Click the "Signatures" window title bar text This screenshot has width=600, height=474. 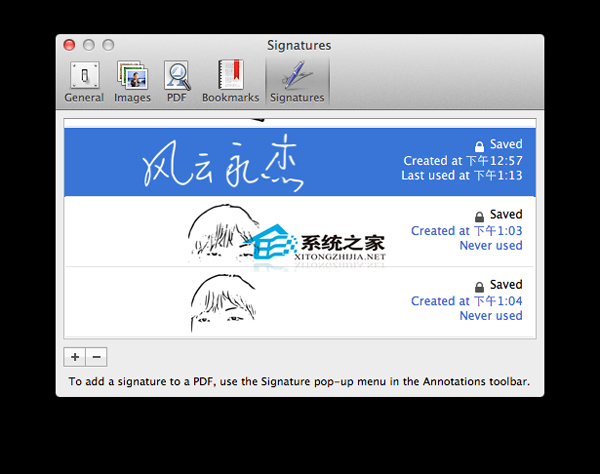pos(299,45)
